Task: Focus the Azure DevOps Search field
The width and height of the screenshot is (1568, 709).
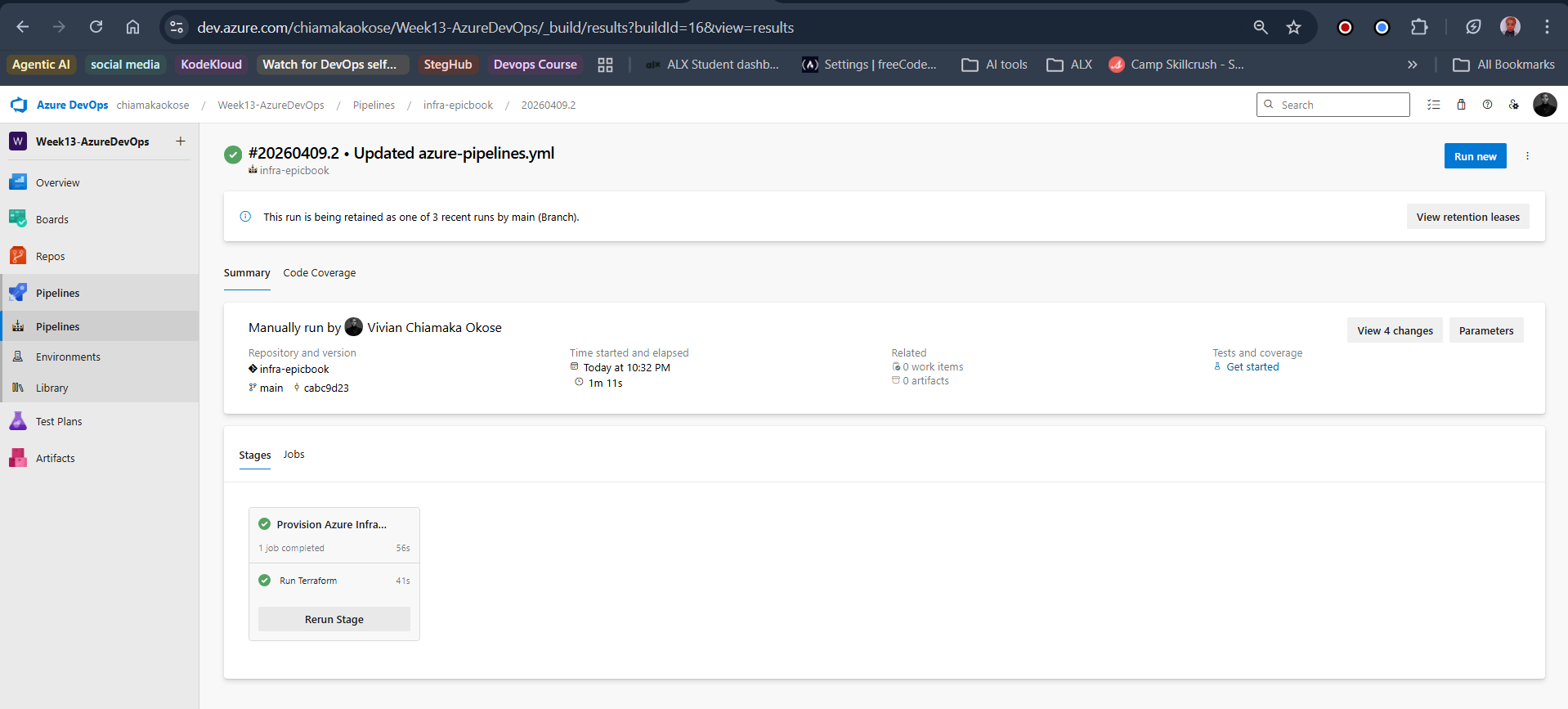Action: (1333, 105)
